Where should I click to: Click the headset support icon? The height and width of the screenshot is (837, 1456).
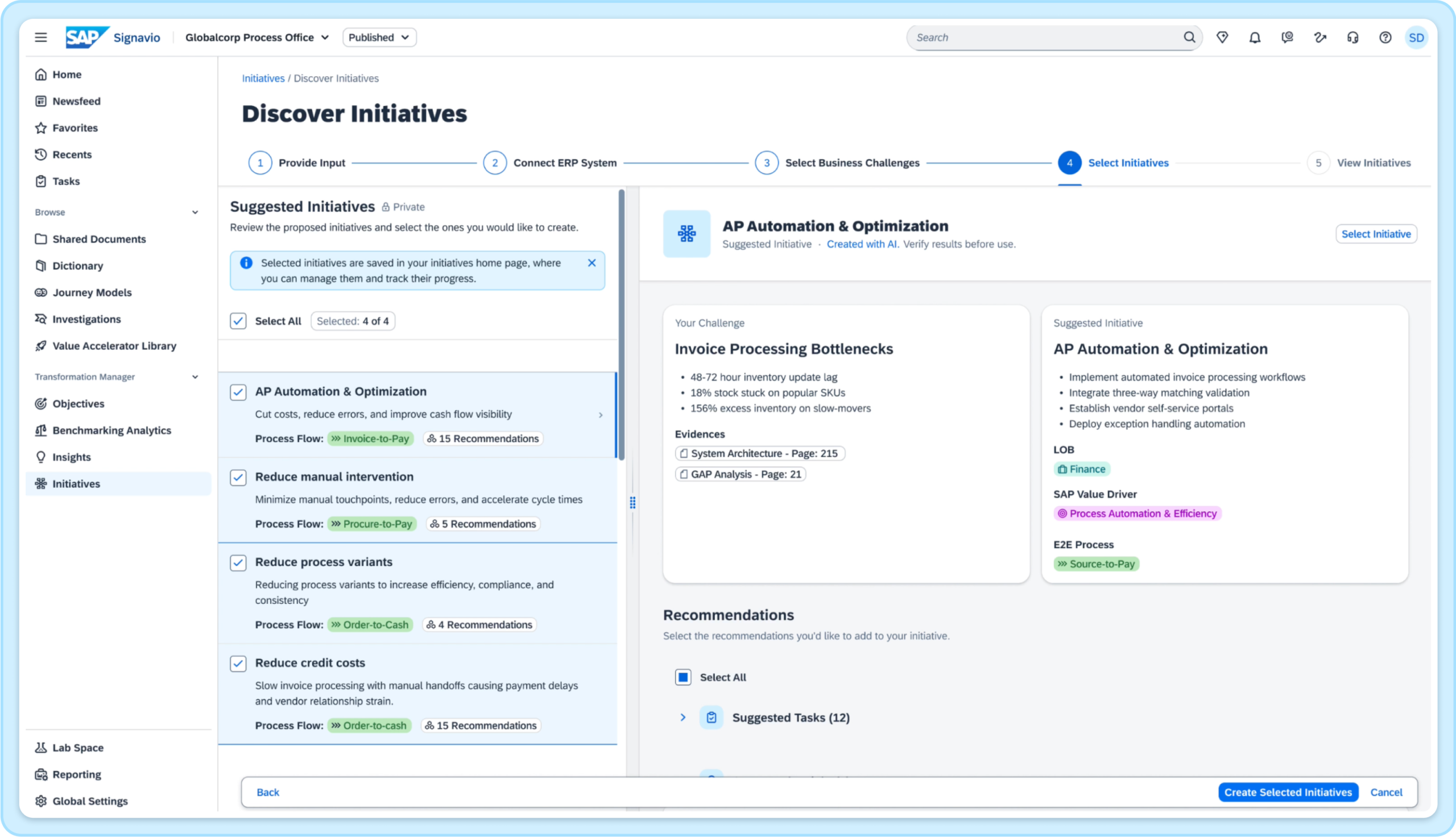pyautogui.click(x=1352, y=37)
